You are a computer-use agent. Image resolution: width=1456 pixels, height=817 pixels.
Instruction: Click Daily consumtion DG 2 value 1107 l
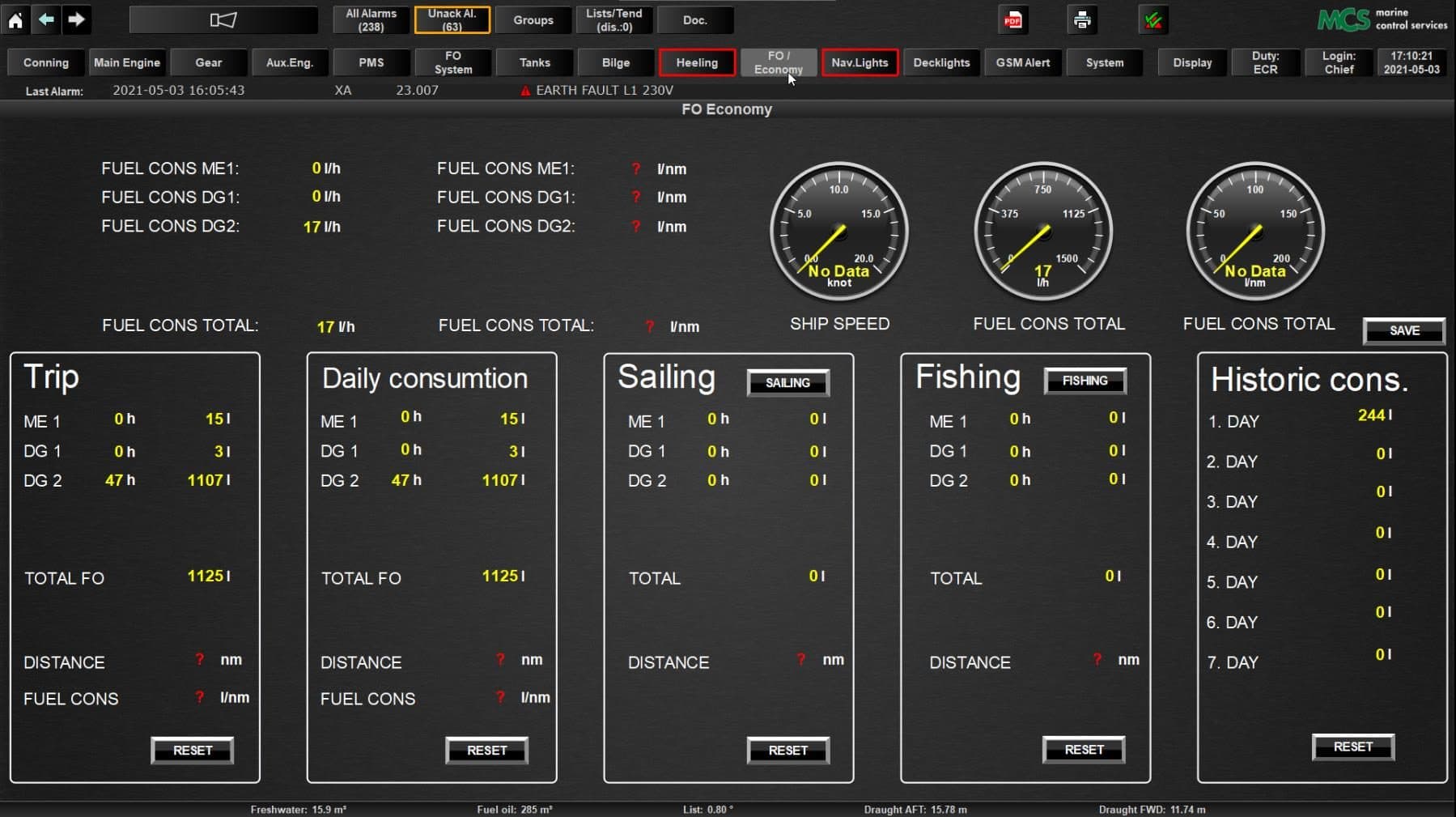[503, 480]
